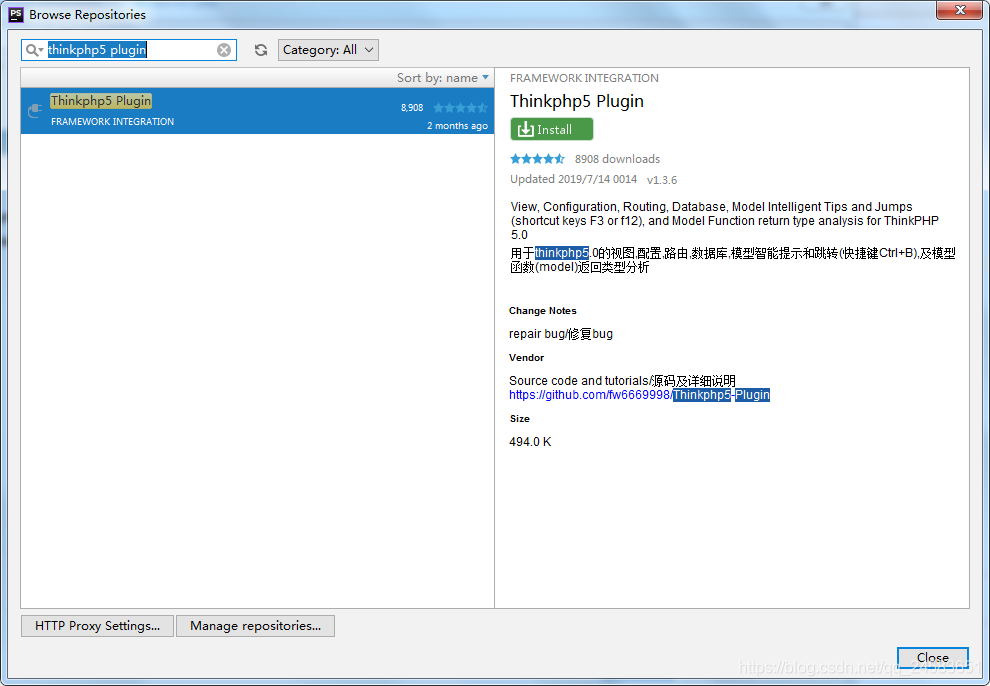The width and height of the screenshot is (990, 686).
Task: Open the GitHub Thinkphp5-Plugin link
Action: (x=639, y=395)
